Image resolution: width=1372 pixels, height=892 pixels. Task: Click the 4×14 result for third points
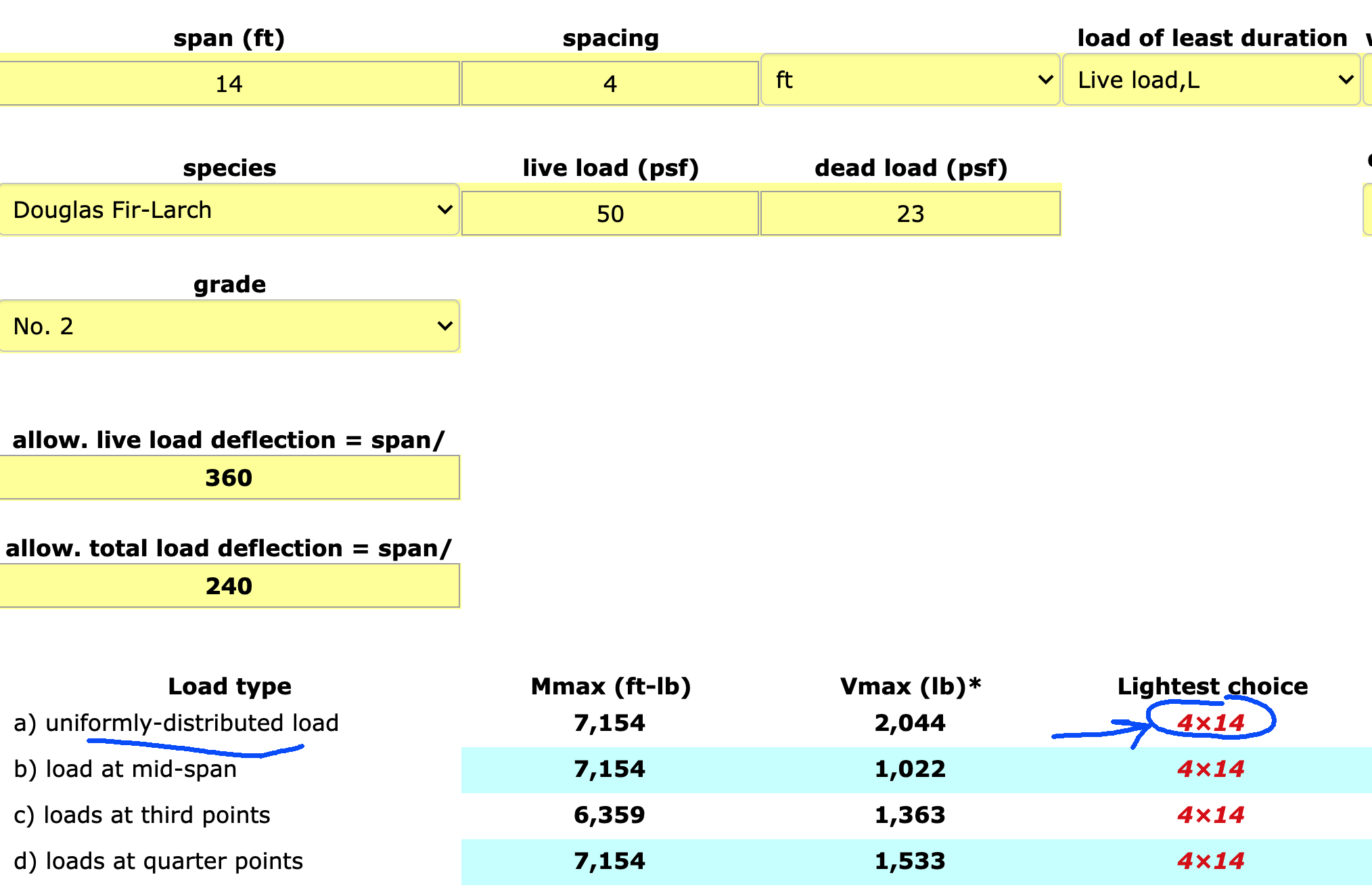click(x=1210, y=815)
